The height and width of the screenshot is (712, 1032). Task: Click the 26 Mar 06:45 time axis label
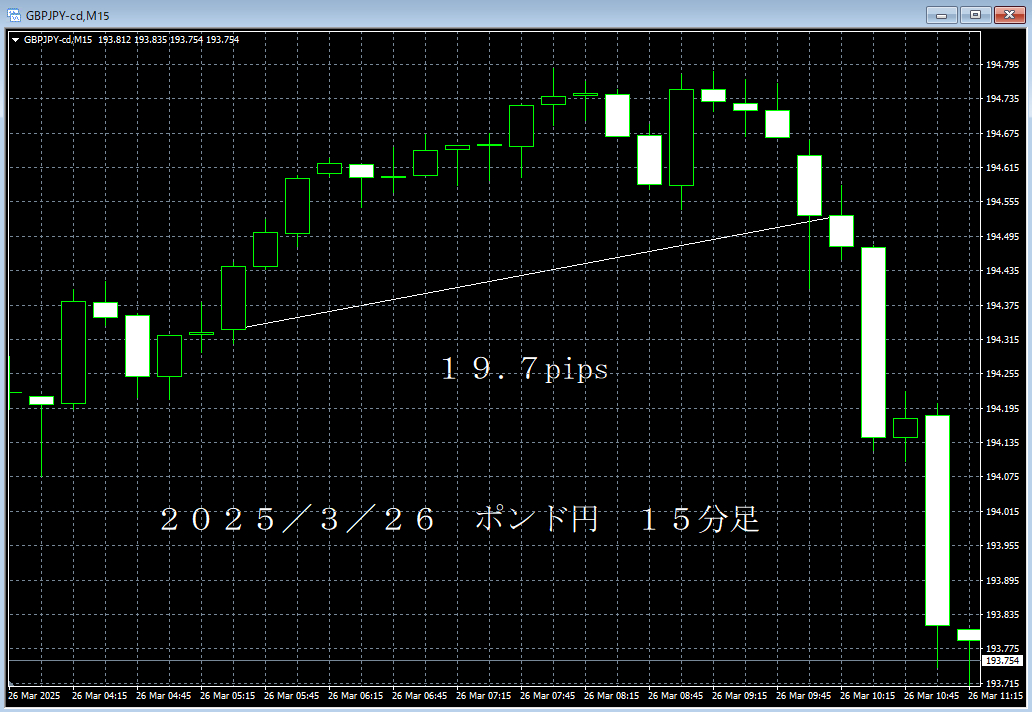[419, 696]
